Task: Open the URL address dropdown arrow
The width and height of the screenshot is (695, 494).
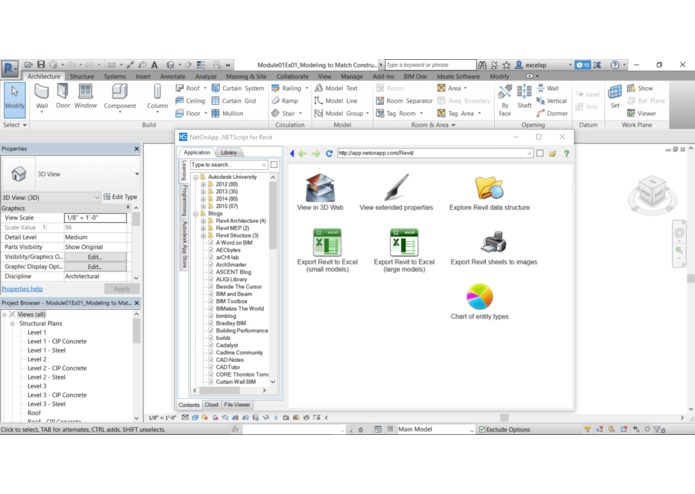Action: click(x=529, y=153)
